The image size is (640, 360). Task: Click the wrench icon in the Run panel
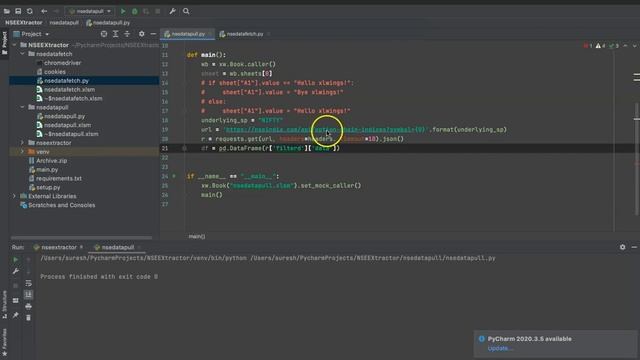pyautogui.click(x=16, y=271)
